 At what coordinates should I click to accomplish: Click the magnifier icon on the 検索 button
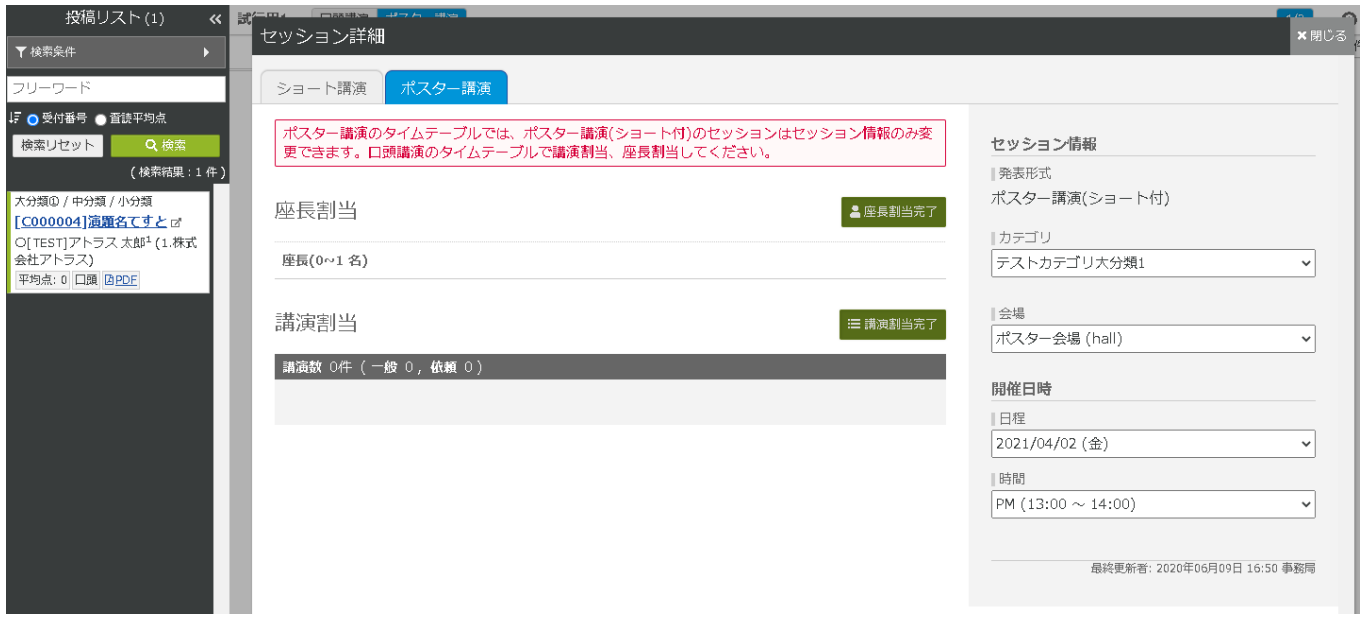tap(150, 145)
